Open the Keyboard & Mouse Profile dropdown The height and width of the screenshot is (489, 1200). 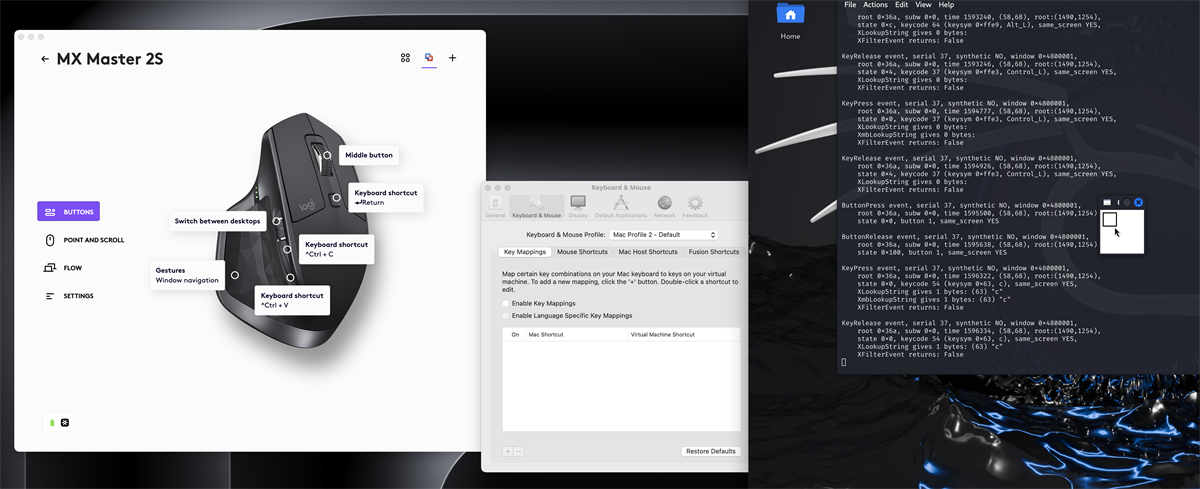[x=663, y=234]
